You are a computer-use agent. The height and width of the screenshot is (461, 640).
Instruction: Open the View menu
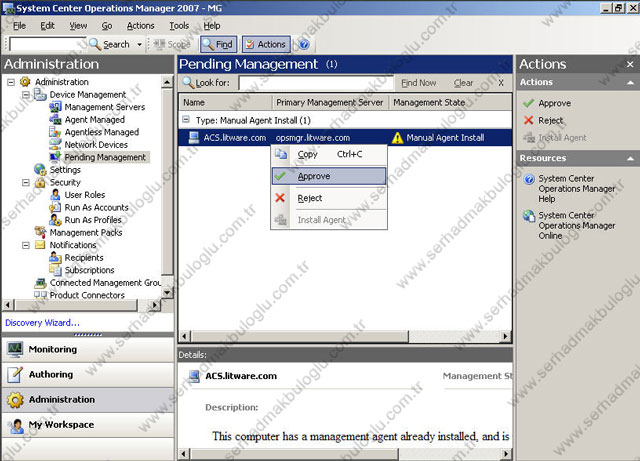(x=78, y=26)
